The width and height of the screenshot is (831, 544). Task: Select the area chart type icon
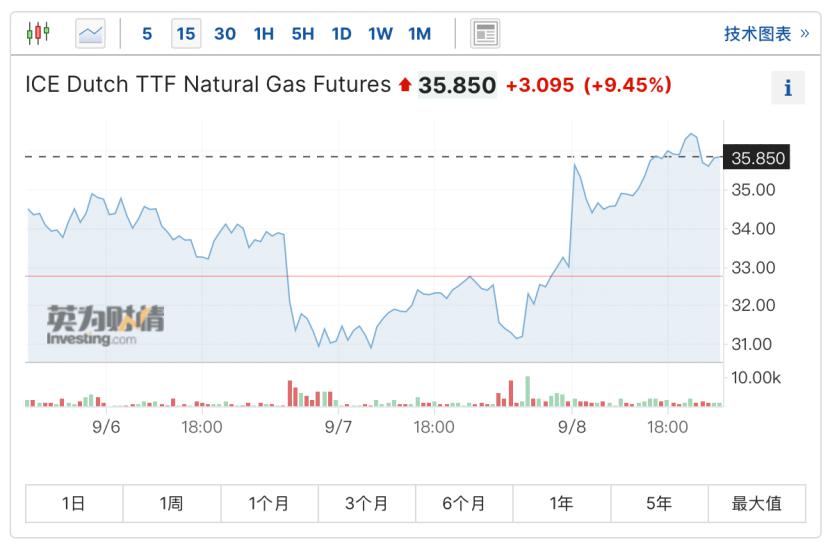pos(90,34)
